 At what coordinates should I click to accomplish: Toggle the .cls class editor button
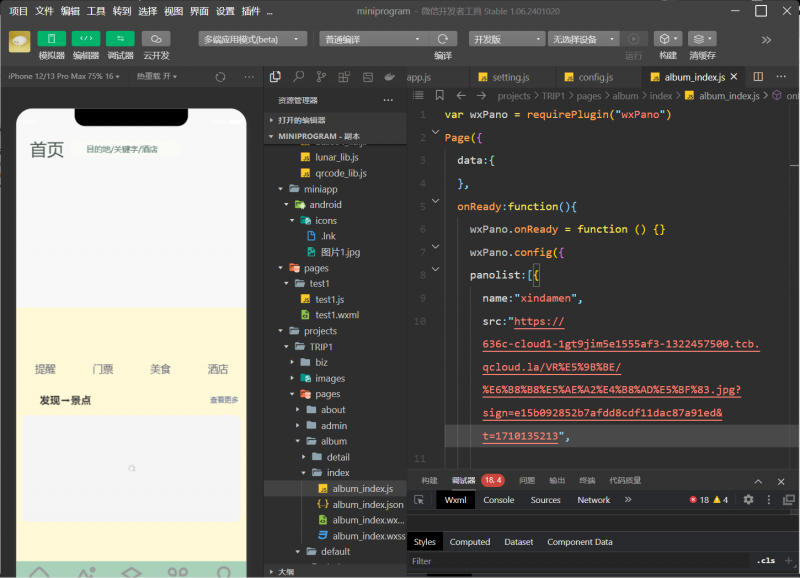[765, 561]
